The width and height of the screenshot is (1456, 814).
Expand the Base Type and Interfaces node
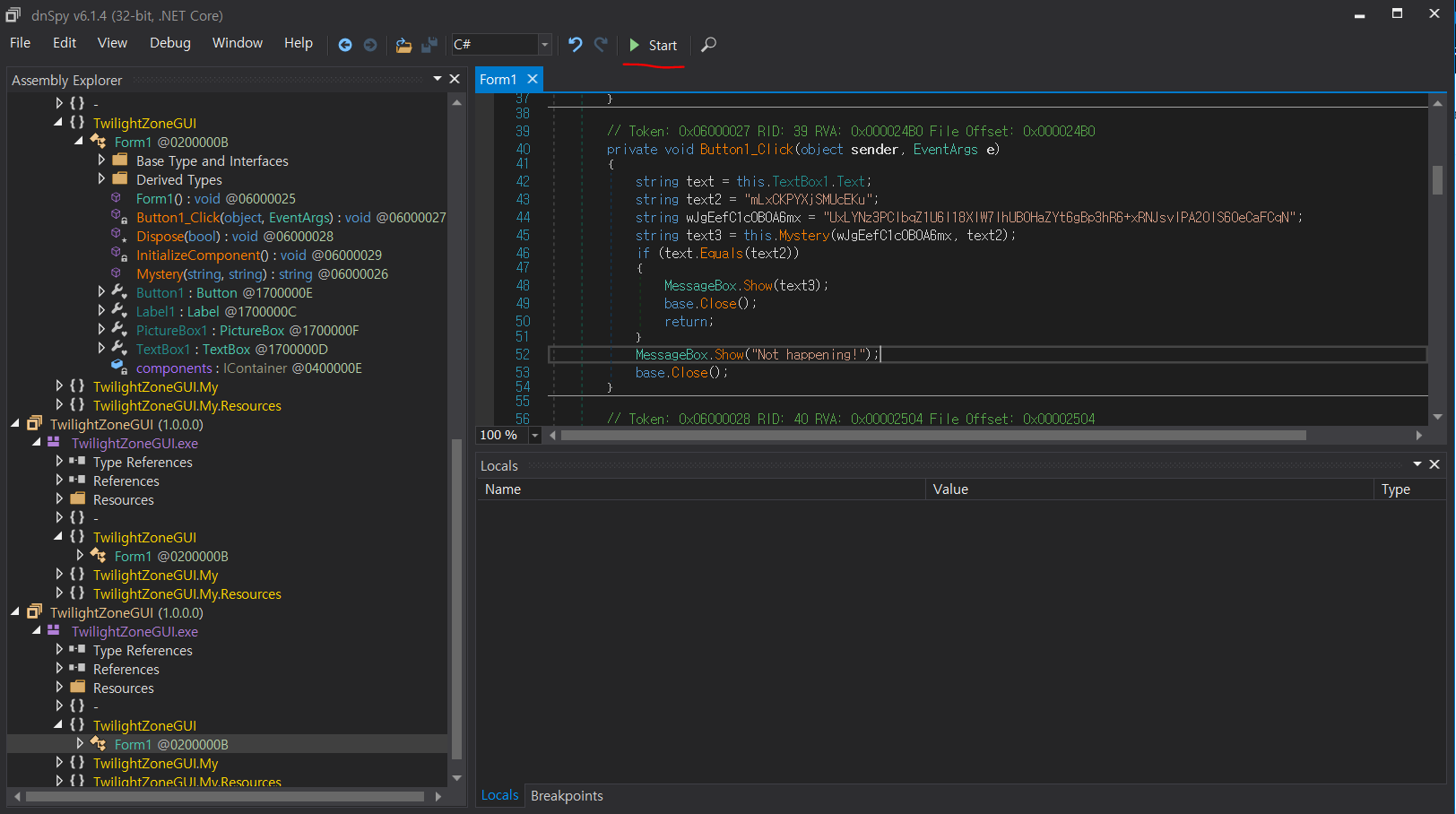tap(101, 160)
